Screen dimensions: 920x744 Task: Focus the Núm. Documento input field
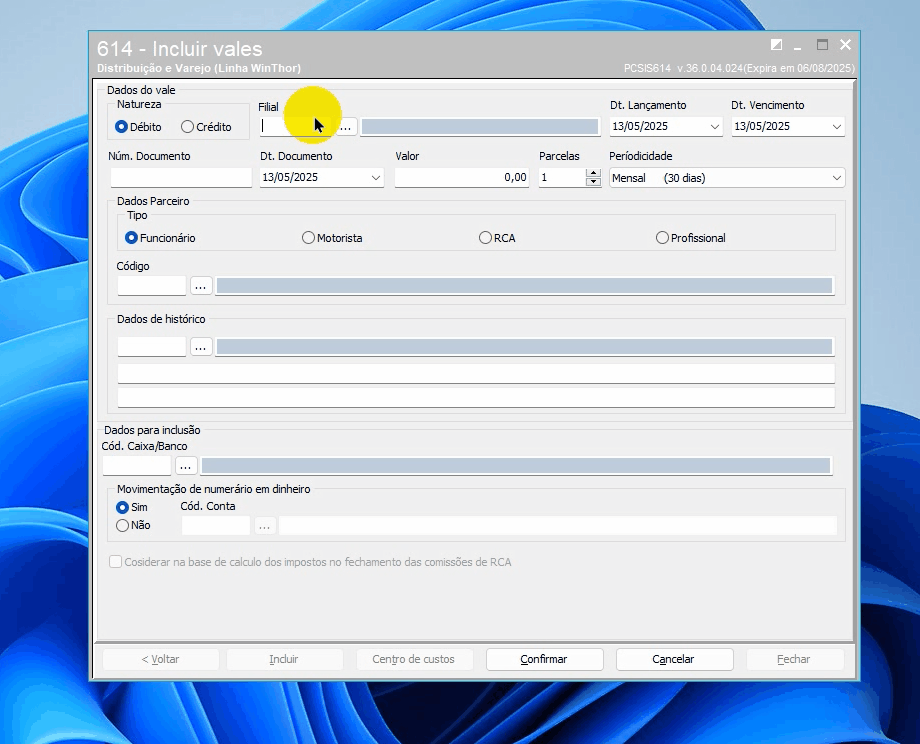(x=181, y=178)
